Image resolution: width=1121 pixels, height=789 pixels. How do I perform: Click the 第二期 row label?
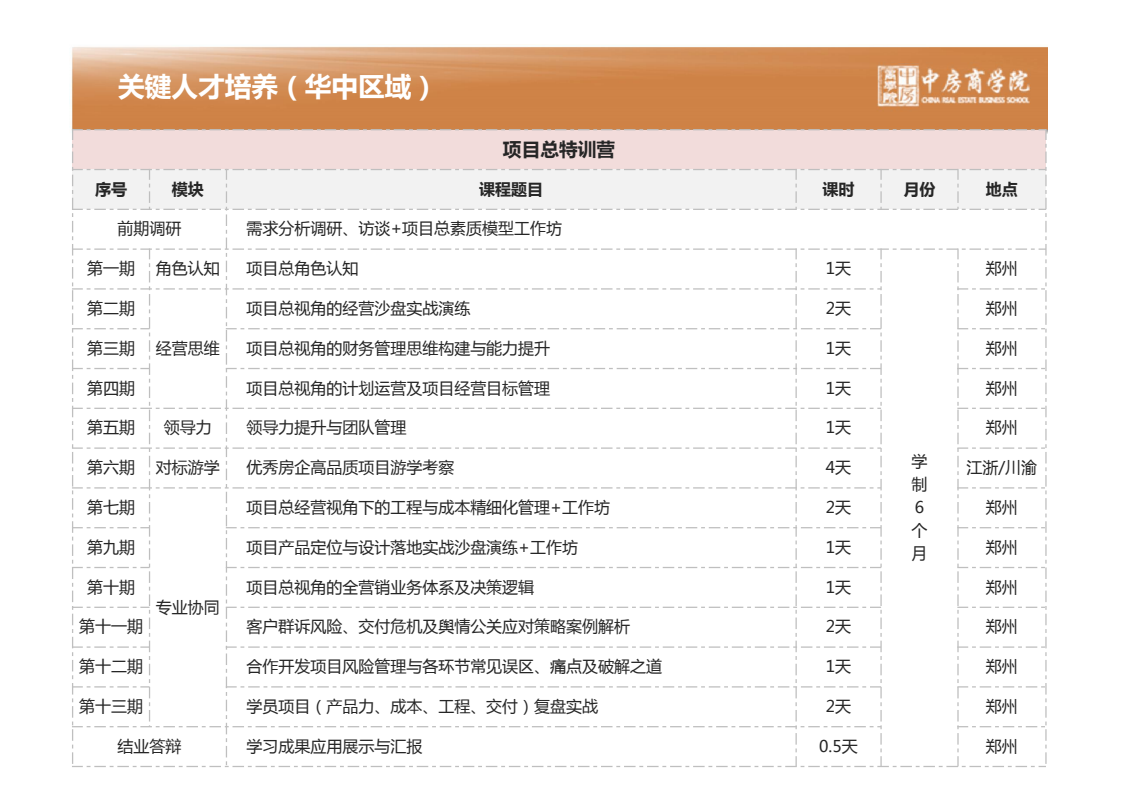click(x=111, y=309)
